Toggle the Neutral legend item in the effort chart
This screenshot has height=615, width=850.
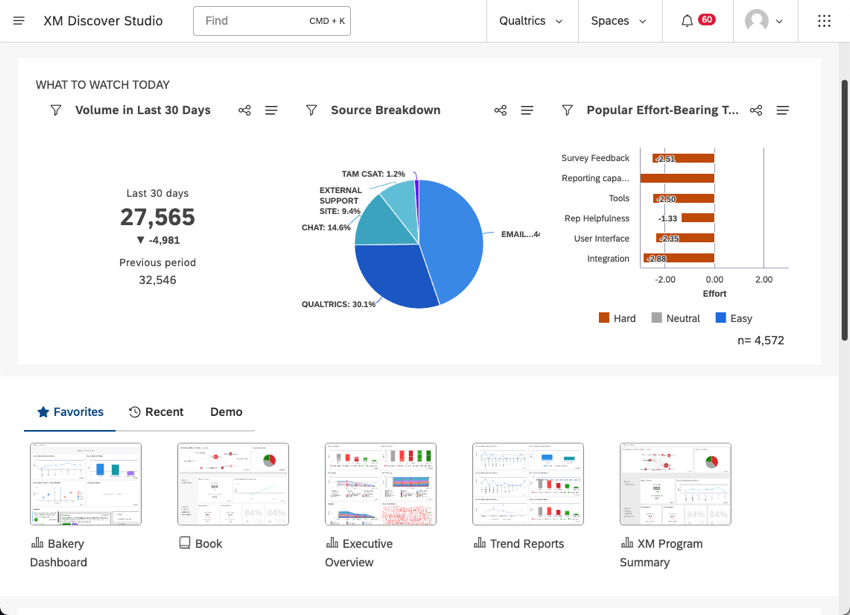675,318
